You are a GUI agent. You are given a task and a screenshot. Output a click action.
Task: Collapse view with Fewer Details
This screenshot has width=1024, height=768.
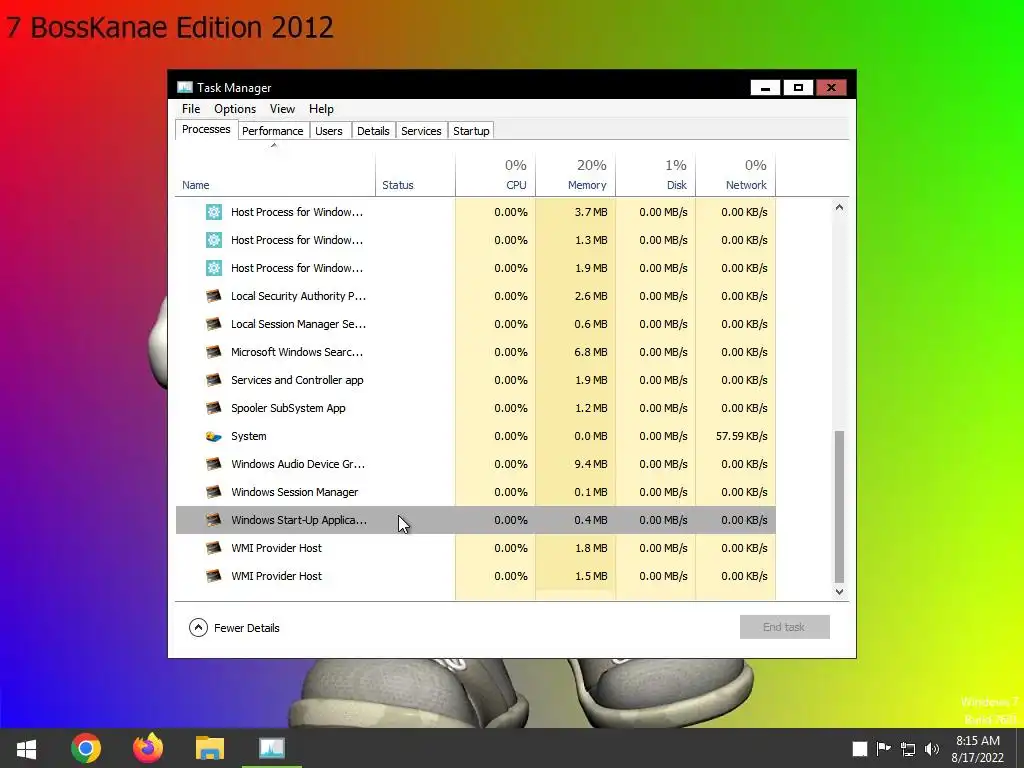point(234,628)
